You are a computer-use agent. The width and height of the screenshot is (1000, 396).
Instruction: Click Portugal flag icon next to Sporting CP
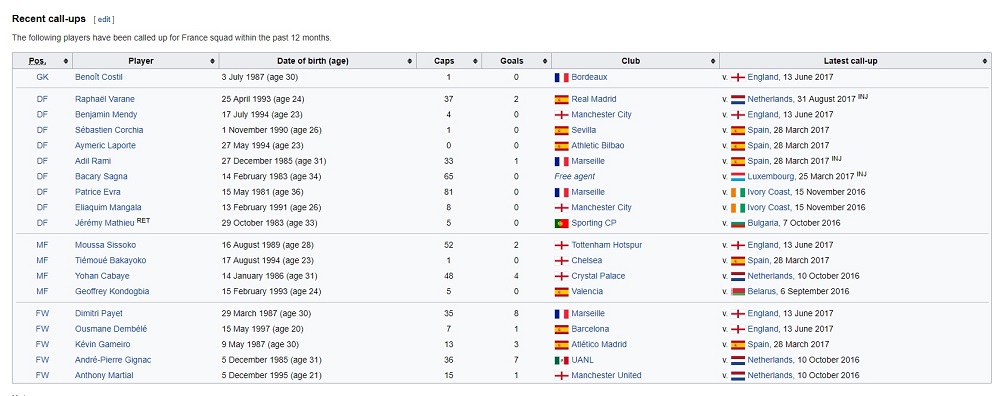[x=561, y=223]
